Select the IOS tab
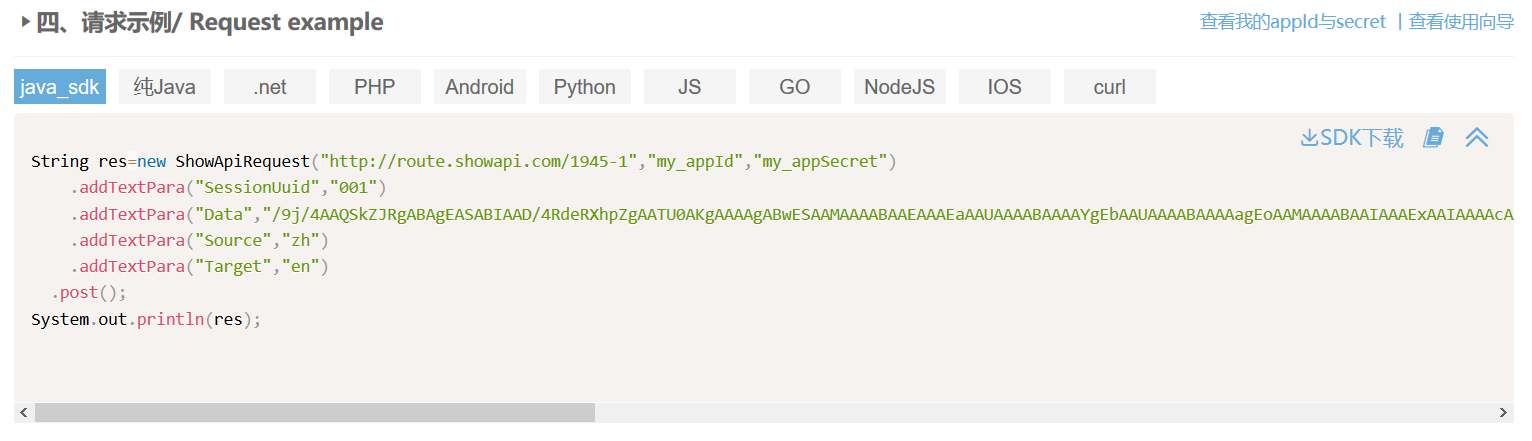The height and width of the screenshot is (441, 1532). 1005,87
